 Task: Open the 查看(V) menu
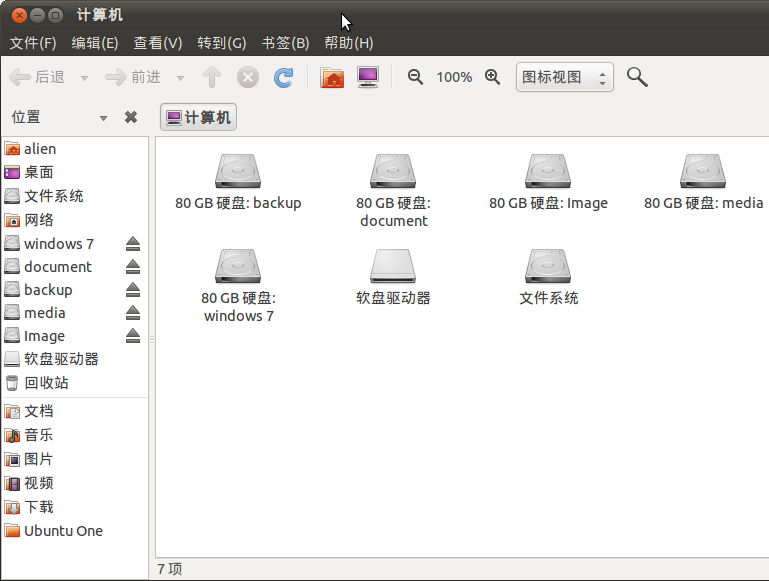tap(158, 43)
